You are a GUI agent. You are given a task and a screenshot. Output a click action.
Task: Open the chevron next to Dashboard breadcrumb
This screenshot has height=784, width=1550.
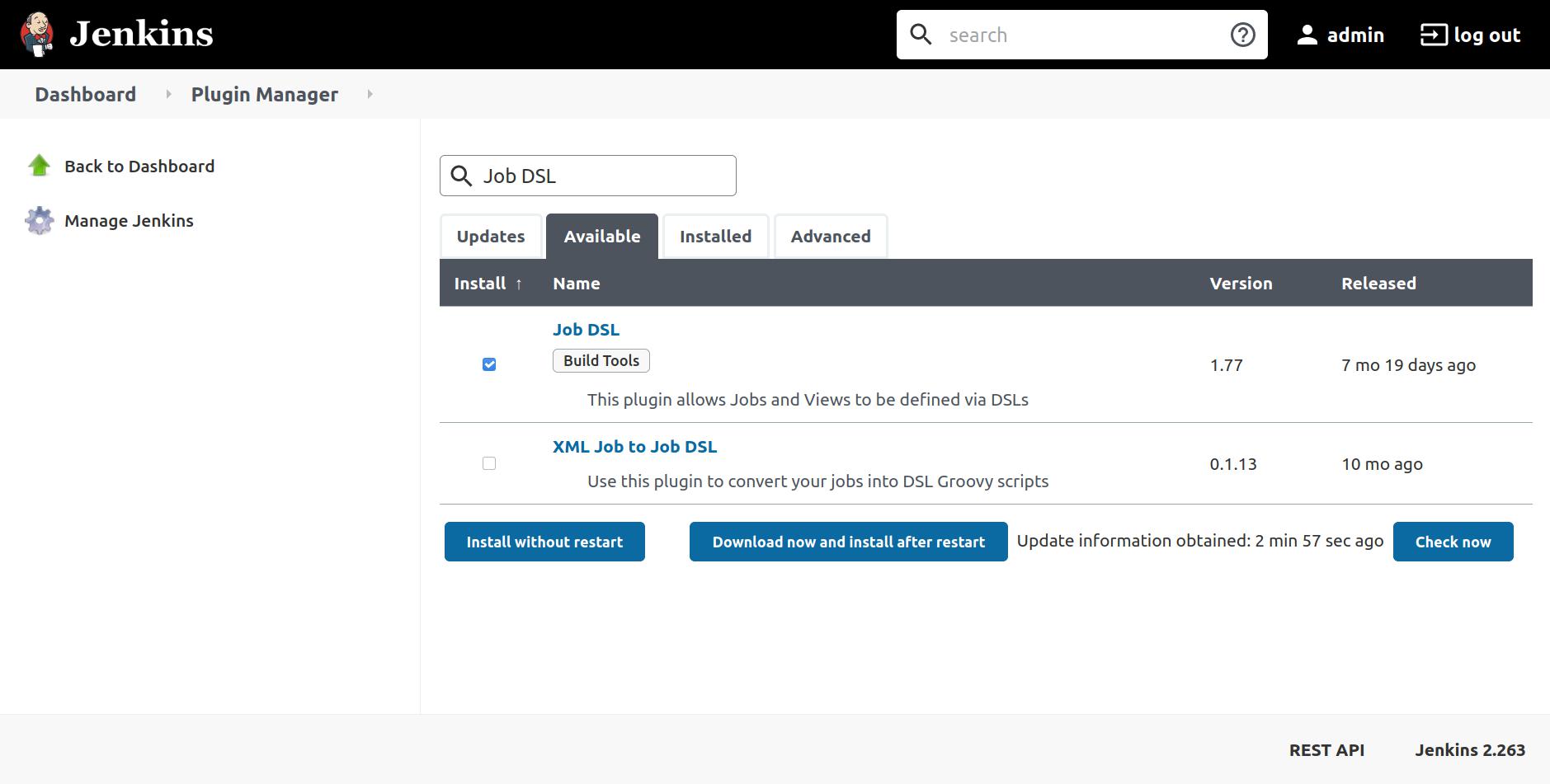(x=169, y=94)
